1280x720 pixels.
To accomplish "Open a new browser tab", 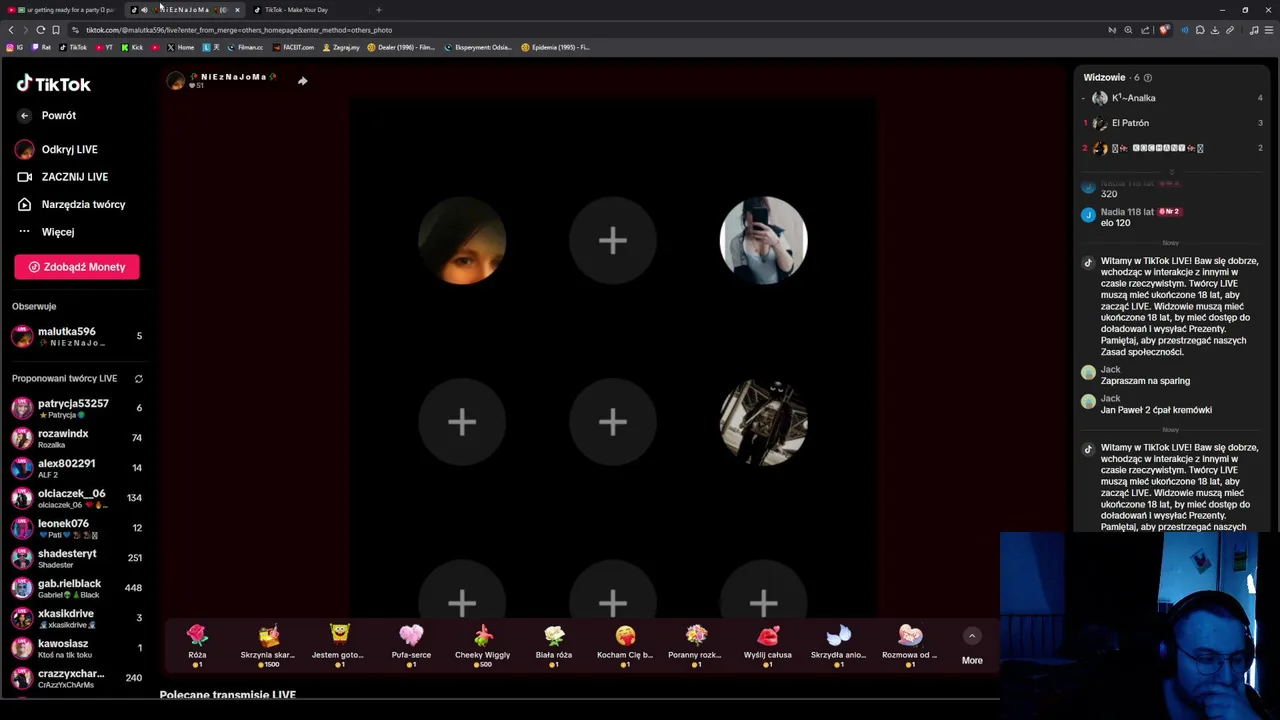I will point(378,10).
